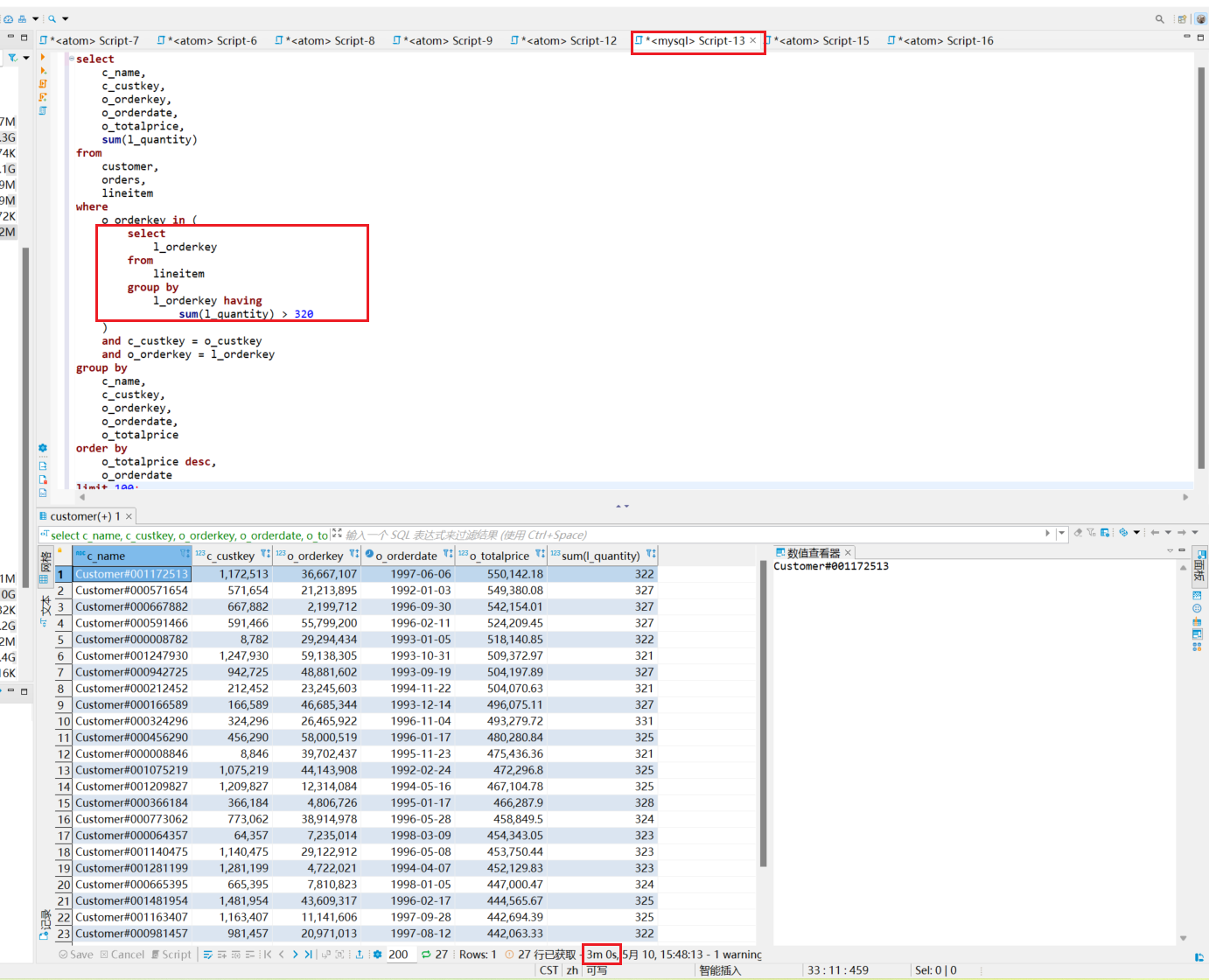The width and height of the screenshot is (1209, 980).
Task: Click the back navigation arrow in the results toolbar
Action: (x=1155, y=533)
